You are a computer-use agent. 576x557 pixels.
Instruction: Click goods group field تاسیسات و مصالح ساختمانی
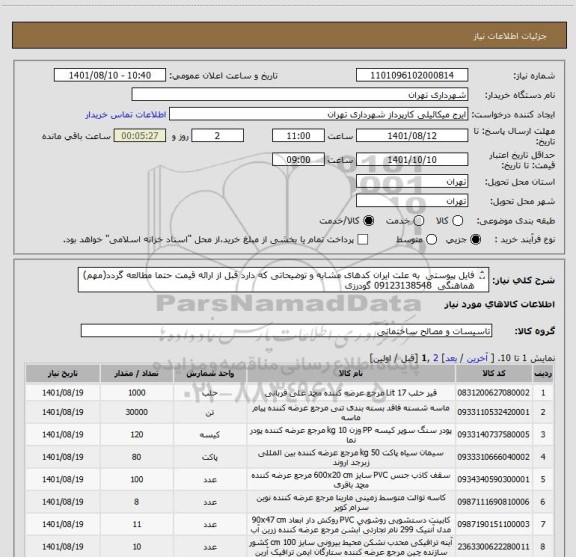tap(286, 331)
